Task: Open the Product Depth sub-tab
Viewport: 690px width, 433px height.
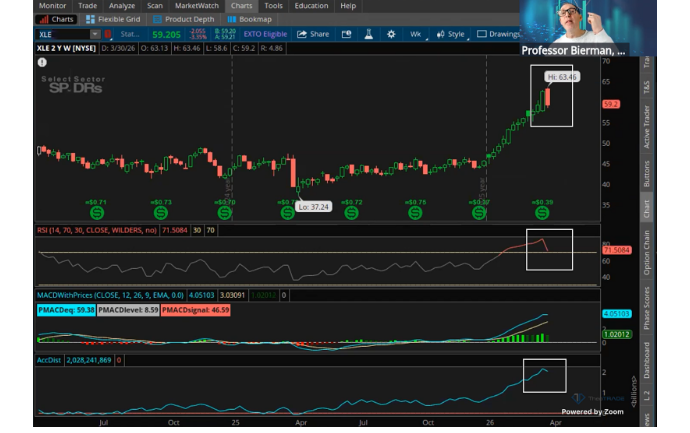Action: [184, 19]
